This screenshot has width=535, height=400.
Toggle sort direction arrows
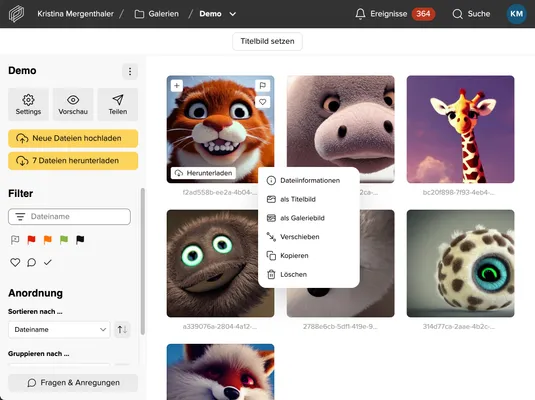point(122,330)
